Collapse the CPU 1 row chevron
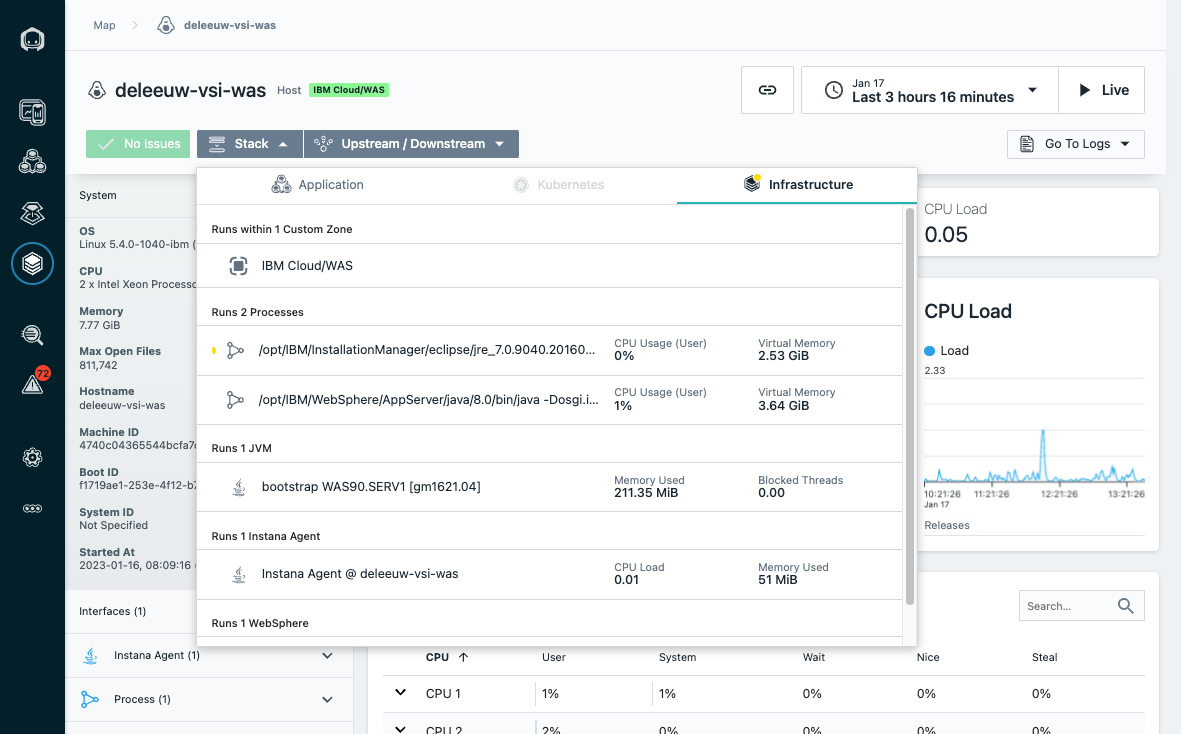The width and height of the screenshot is (1181, 734). coord(401,693)
